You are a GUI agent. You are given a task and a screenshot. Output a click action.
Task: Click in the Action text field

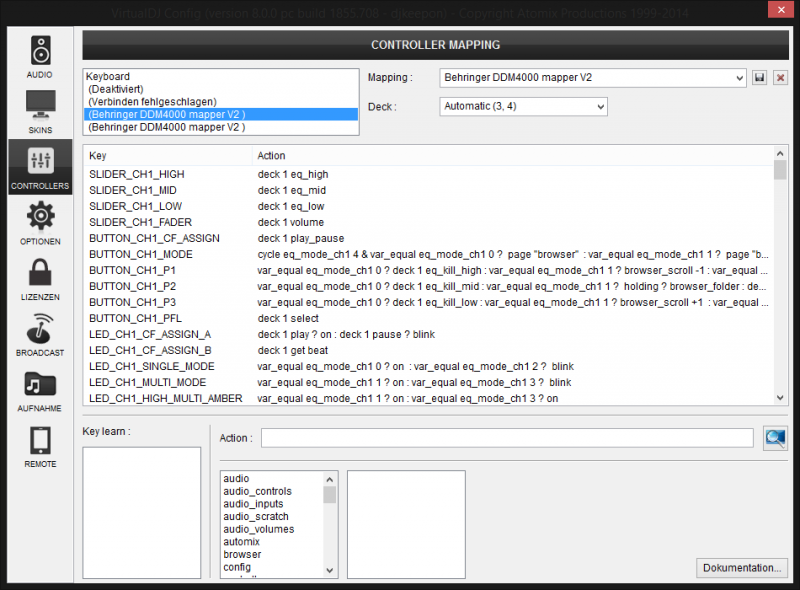pos(507,438)
